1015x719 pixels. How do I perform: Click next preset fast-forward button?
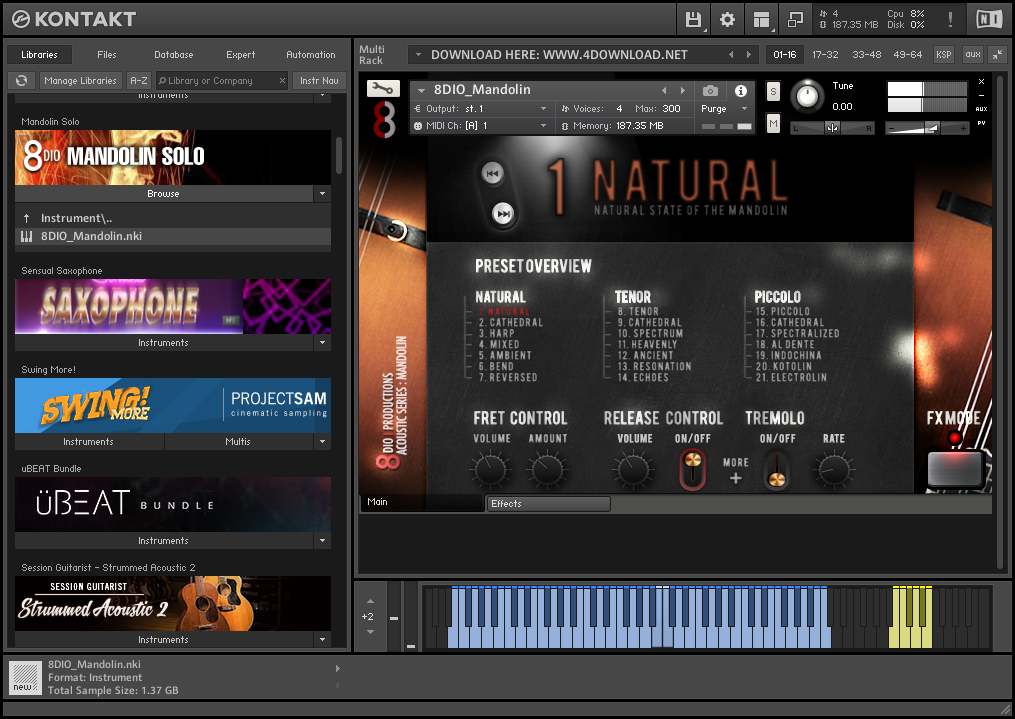pyautogui.click(x=503, y=214)
